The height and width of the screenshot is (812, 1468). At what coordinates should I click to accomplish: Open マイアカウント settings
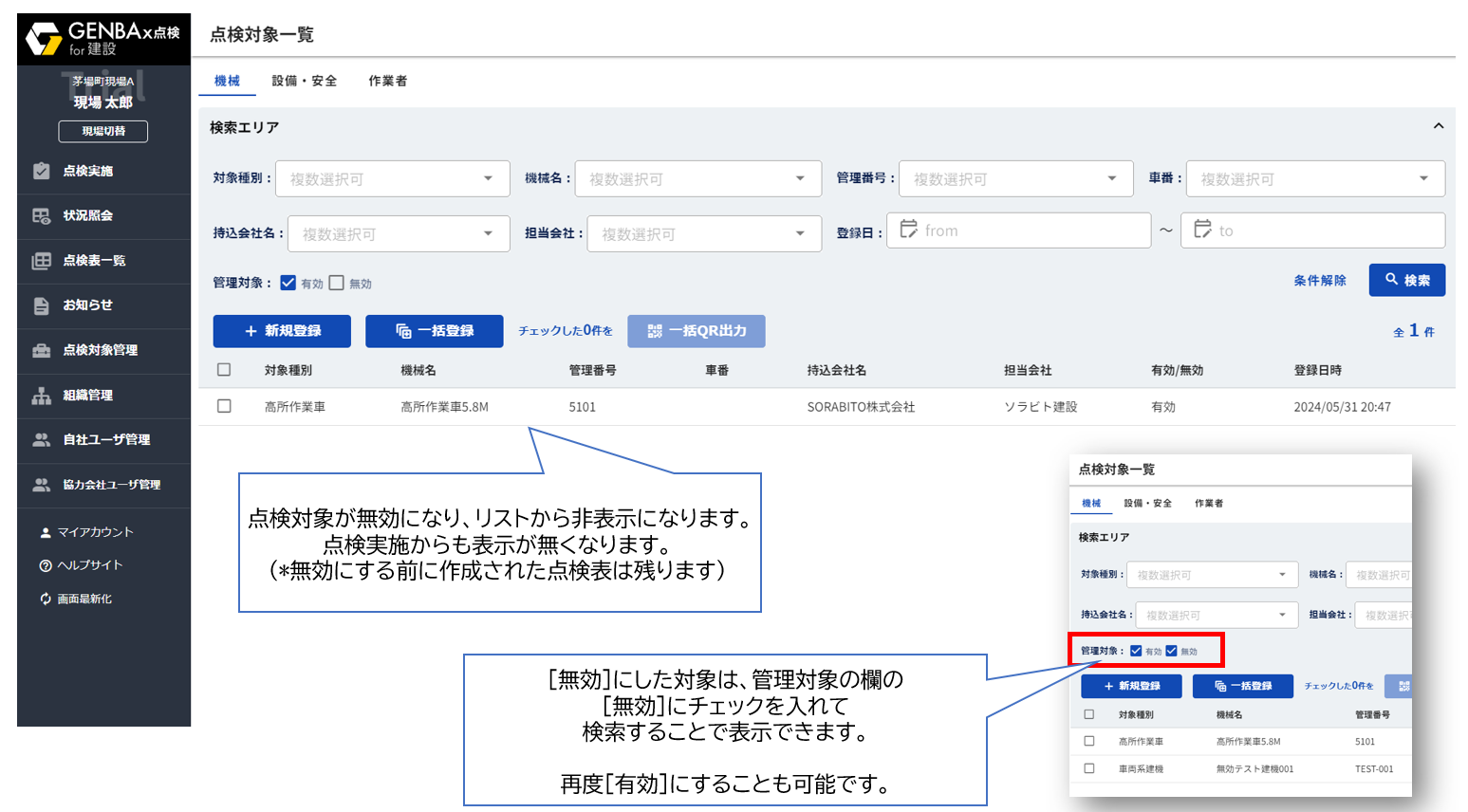click(71, 531)
